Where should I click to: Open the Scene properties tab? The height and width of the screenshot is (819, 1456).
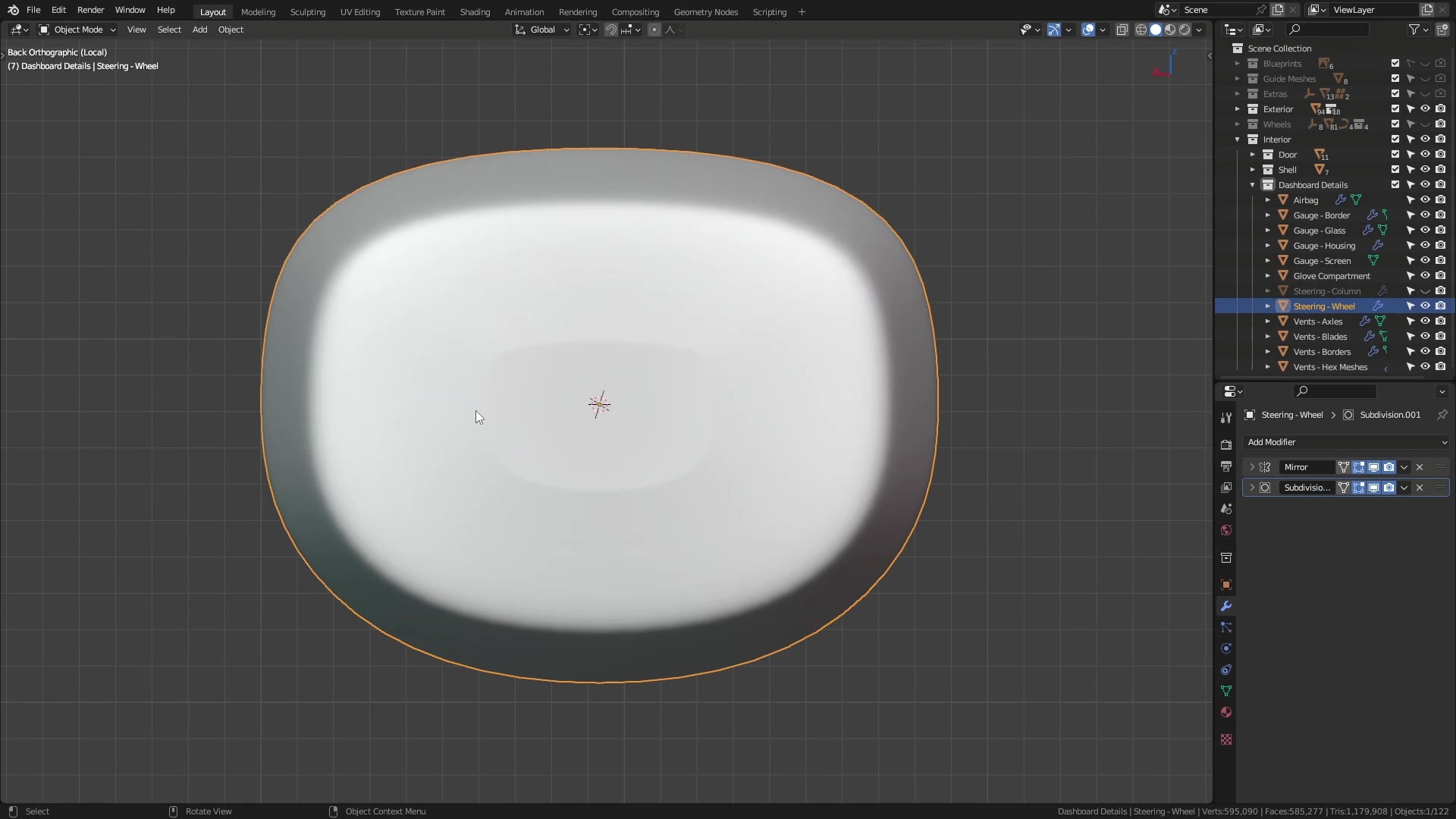click(1226, 509)
